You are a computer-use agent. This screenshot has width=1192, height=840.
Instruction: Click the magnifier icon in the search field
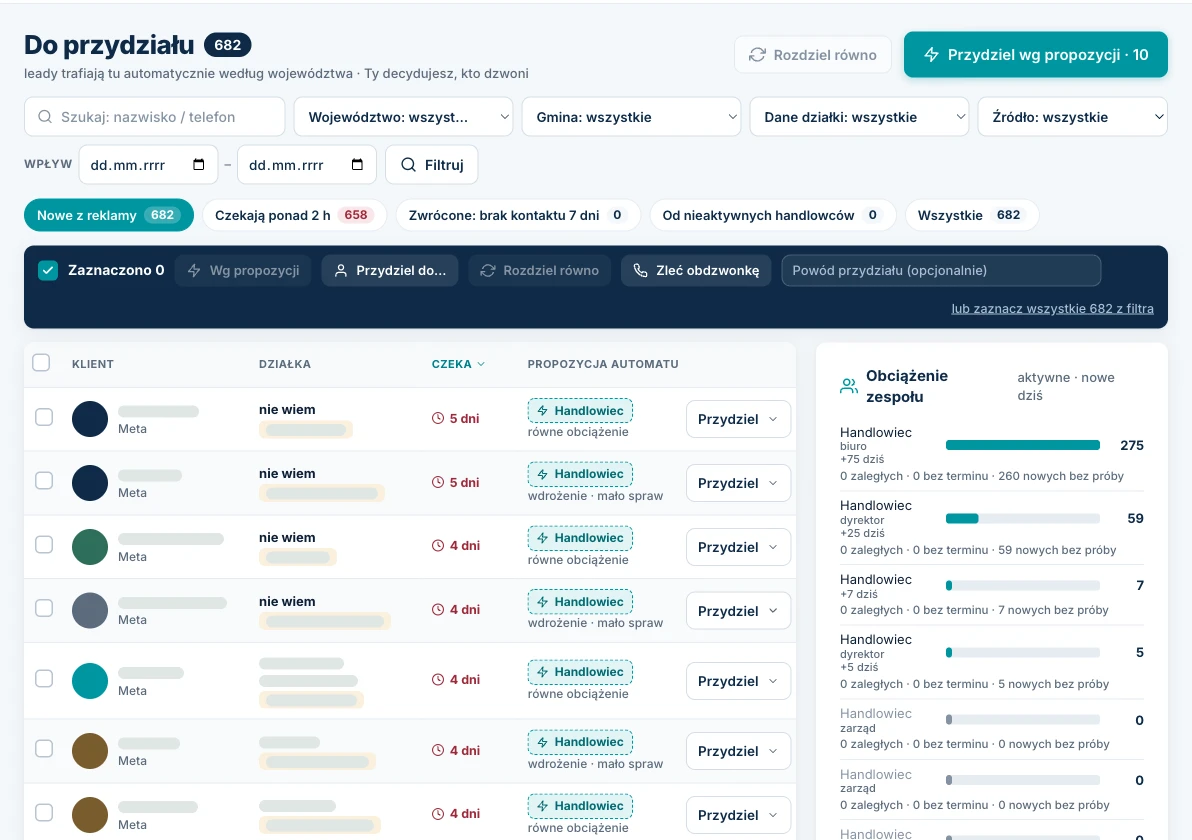(x=45, y=117)
